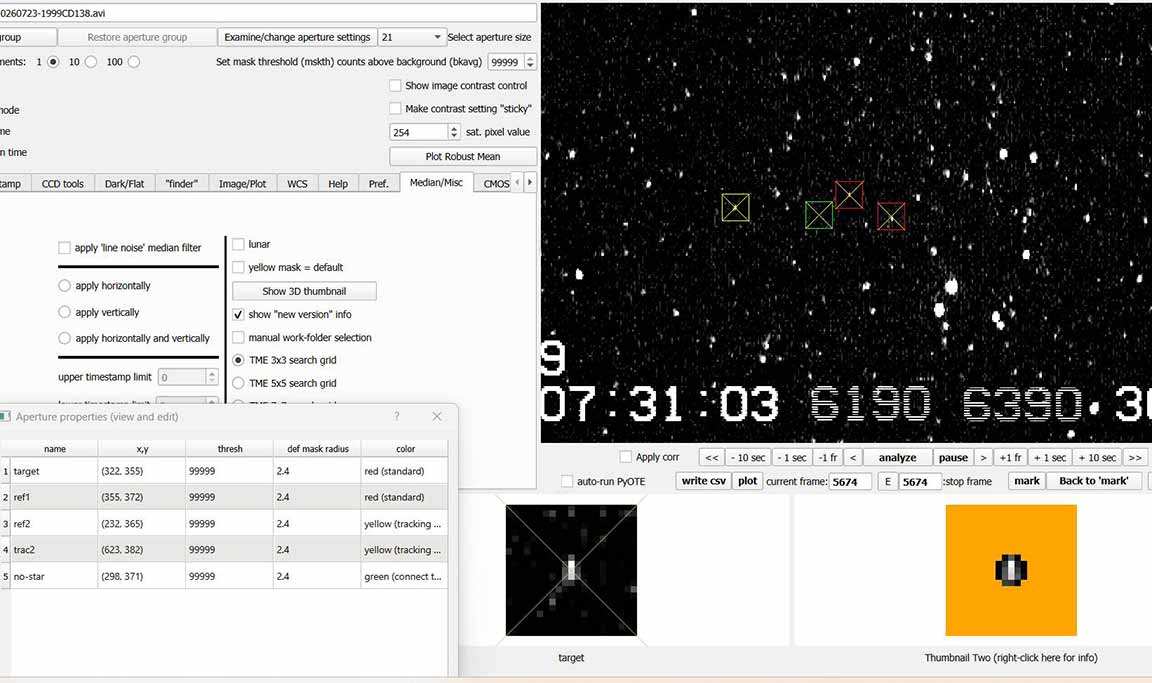1152x683 pixels.
Task: Select apply vertically radio option
Action: tap(65, 312)
